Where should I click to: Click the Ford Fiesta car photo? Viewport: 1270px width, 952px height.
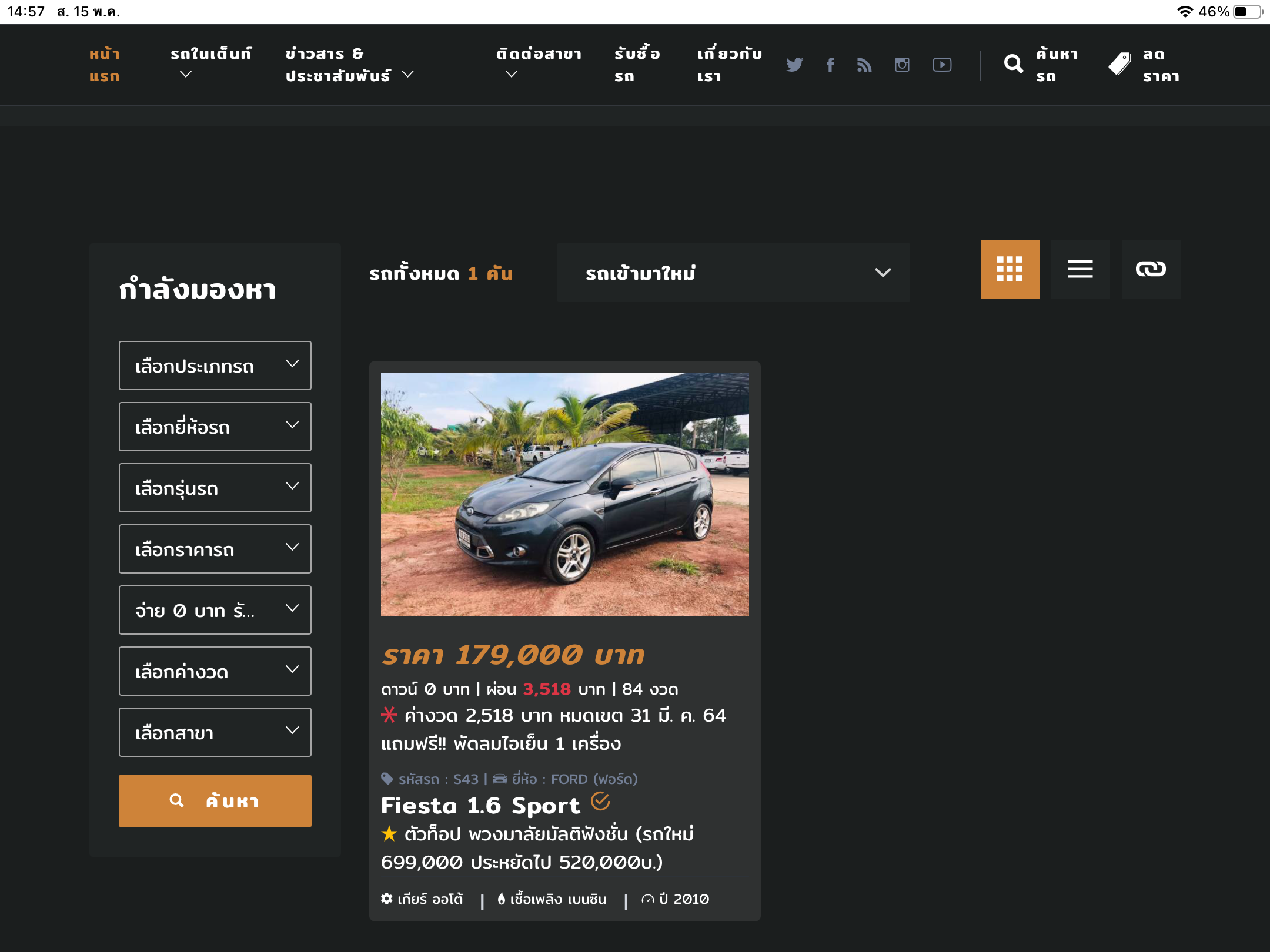pyautogui.click(x=564, y=494)
